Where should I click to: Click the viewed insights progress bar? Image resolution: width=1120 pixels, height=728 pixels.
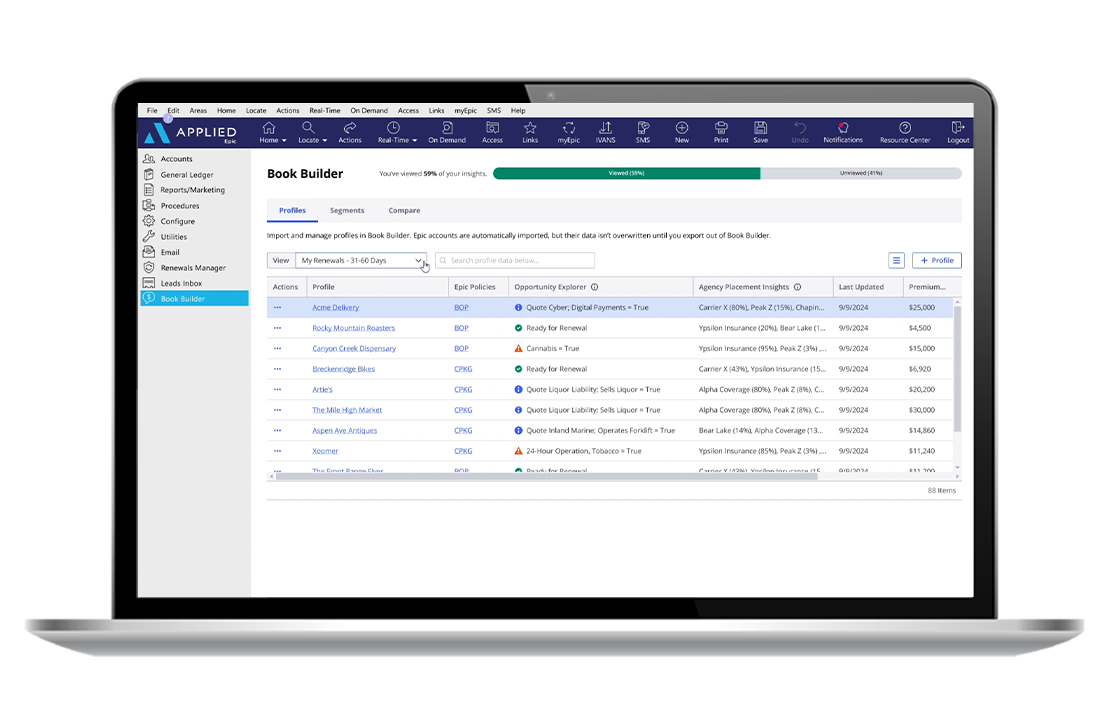[x=626, y=173]
